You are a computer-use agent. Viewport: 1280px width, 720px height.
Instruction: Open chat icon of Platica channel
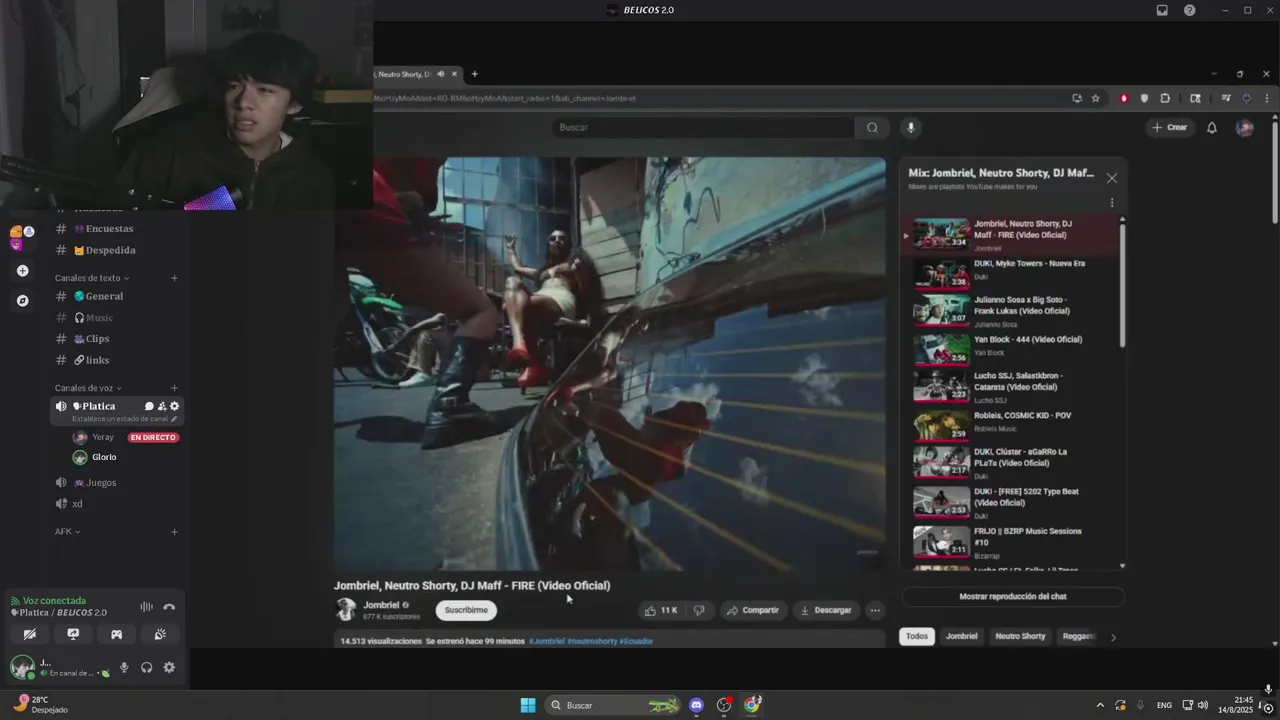click(149, 406)
